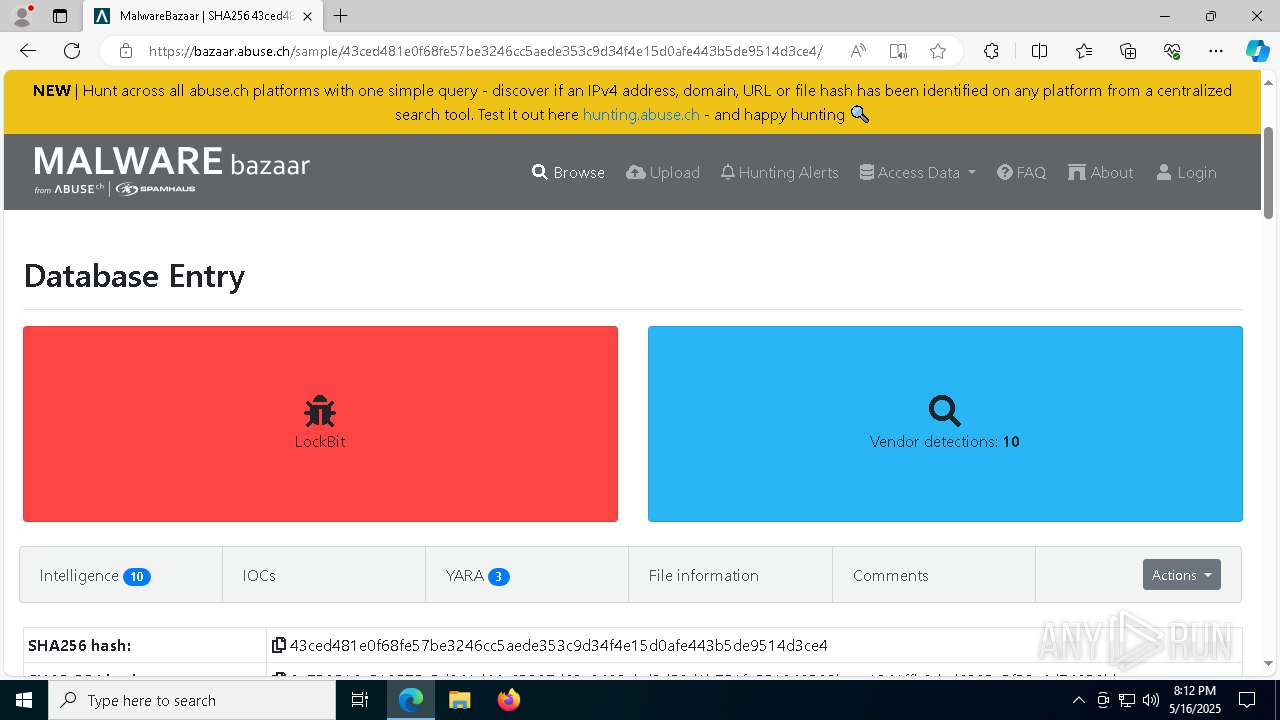Screen dimensions: 1280x720
Task: Switch to the Intelligence tab
Action: pyautogui.click(x=121, y=575)
